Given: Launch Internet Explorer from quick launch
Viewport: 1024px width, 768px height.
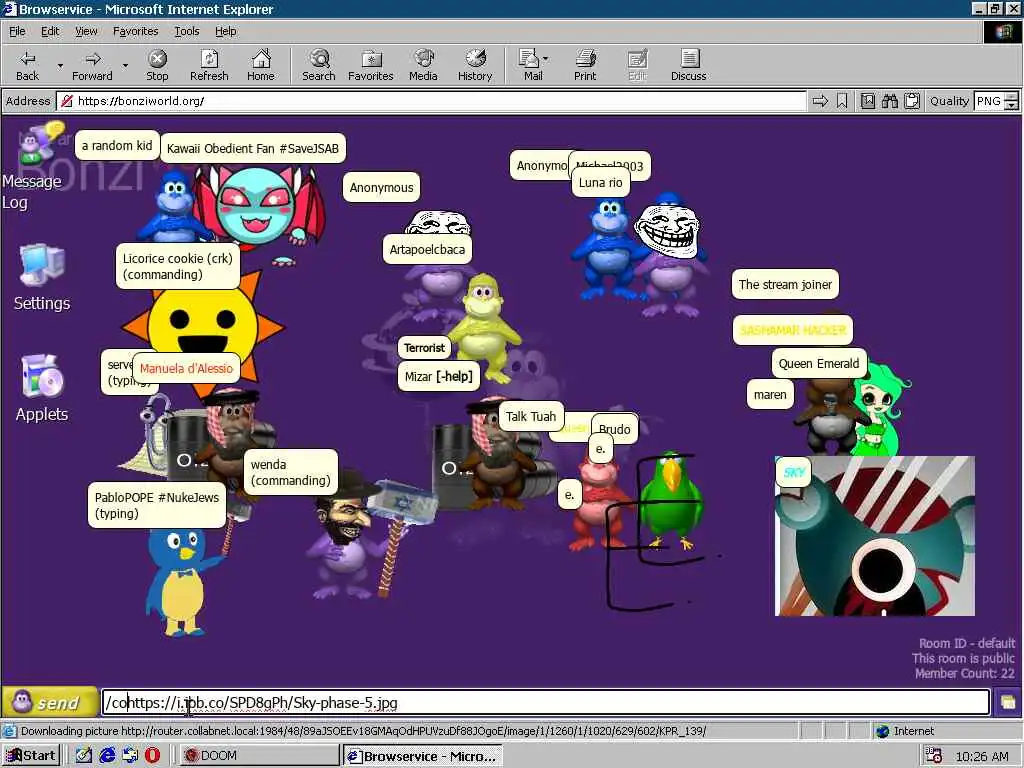Looking at the screenshot, I should [107, 756].
